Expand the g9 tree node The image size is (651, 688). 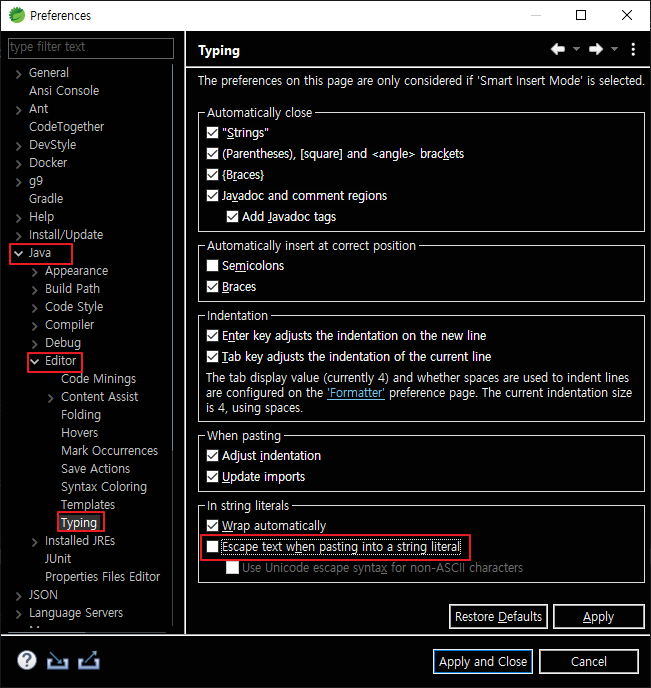click(18, 182)
